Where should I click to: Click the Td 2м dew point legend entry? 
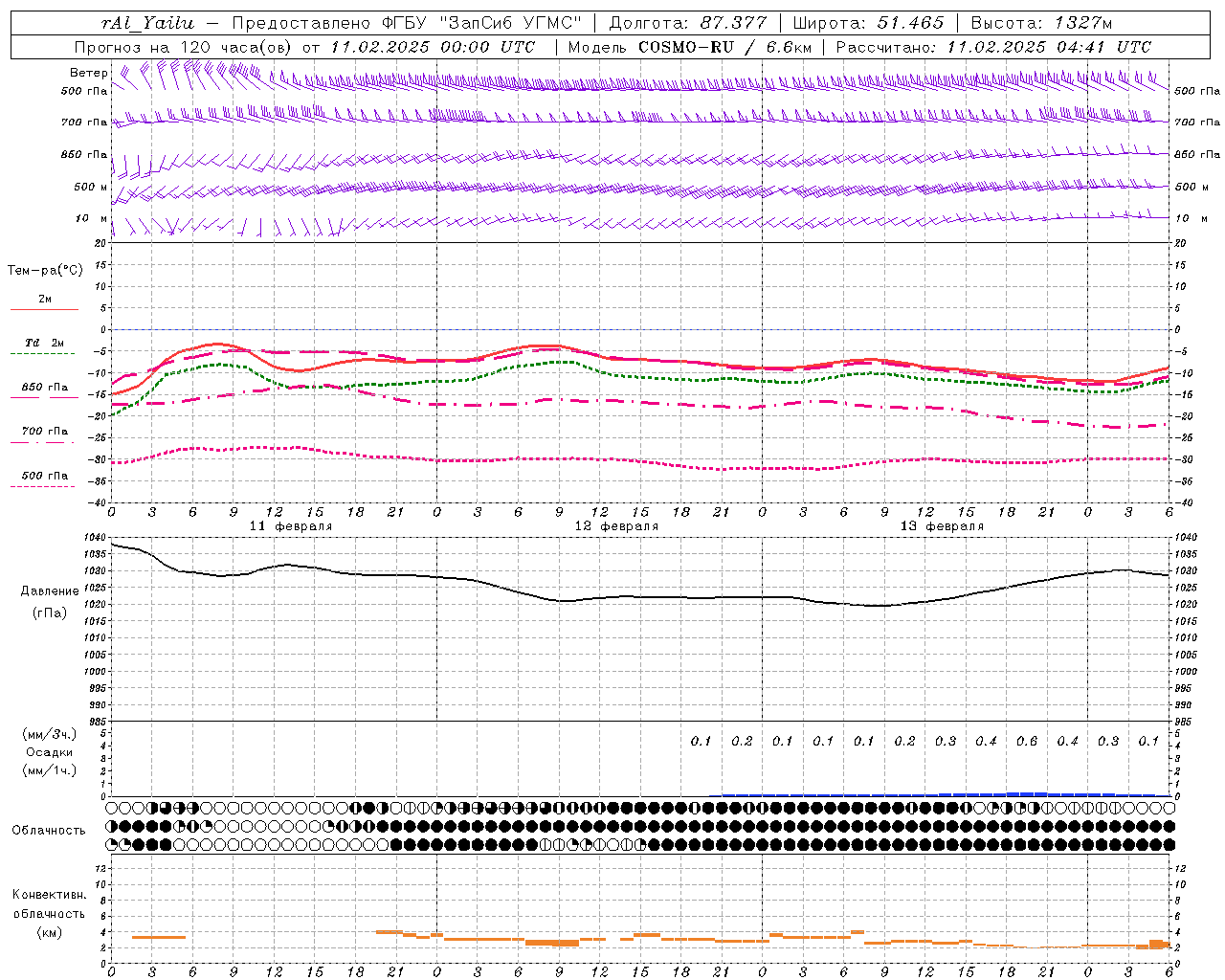pos(45,343)
